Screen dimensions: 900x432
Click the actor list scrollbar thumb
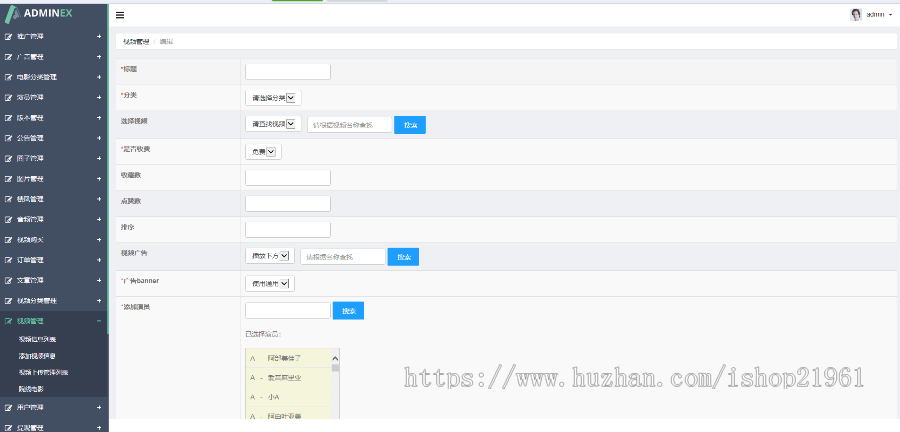(335, 368)
